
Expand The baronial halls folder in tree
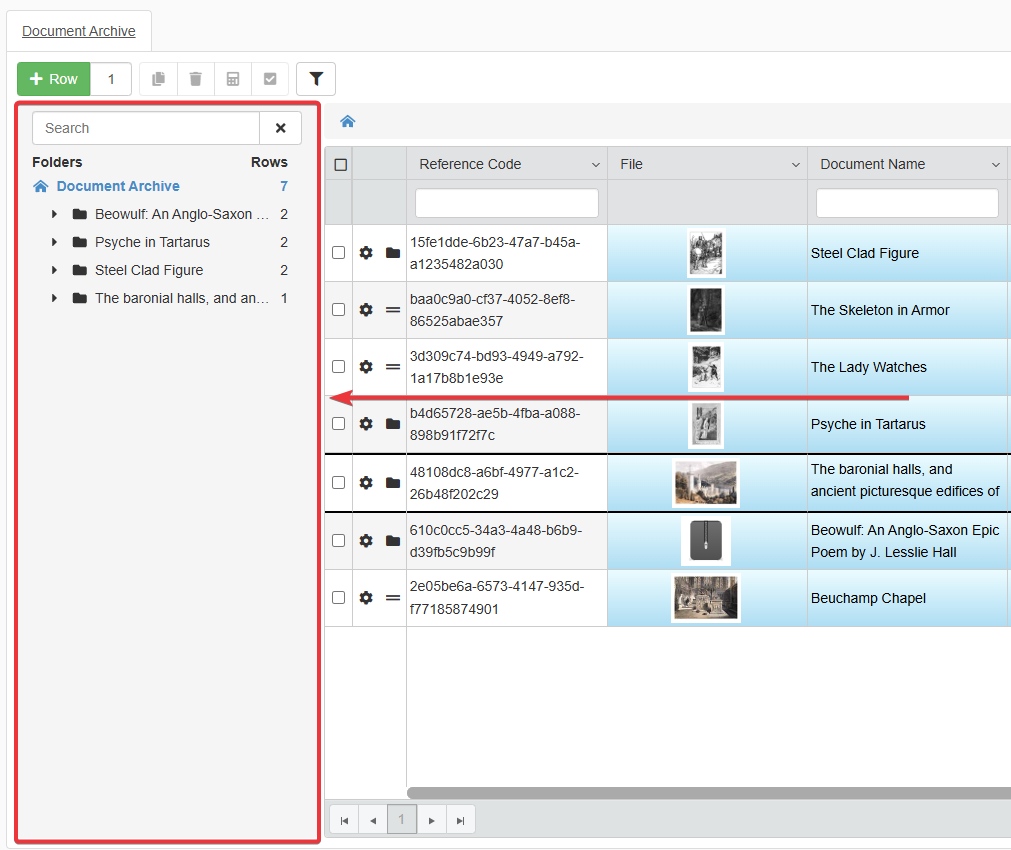point(54,298)
